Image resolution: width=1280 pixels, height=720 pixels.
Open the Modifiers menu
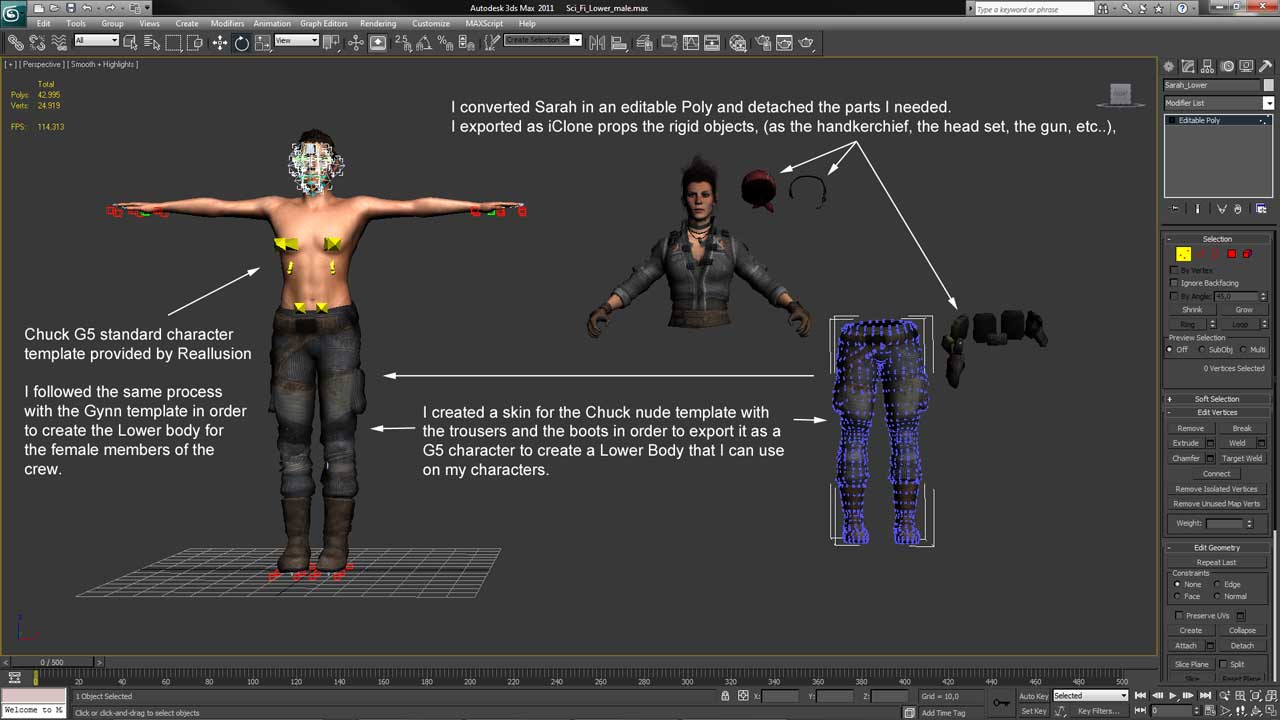(227, 23)
